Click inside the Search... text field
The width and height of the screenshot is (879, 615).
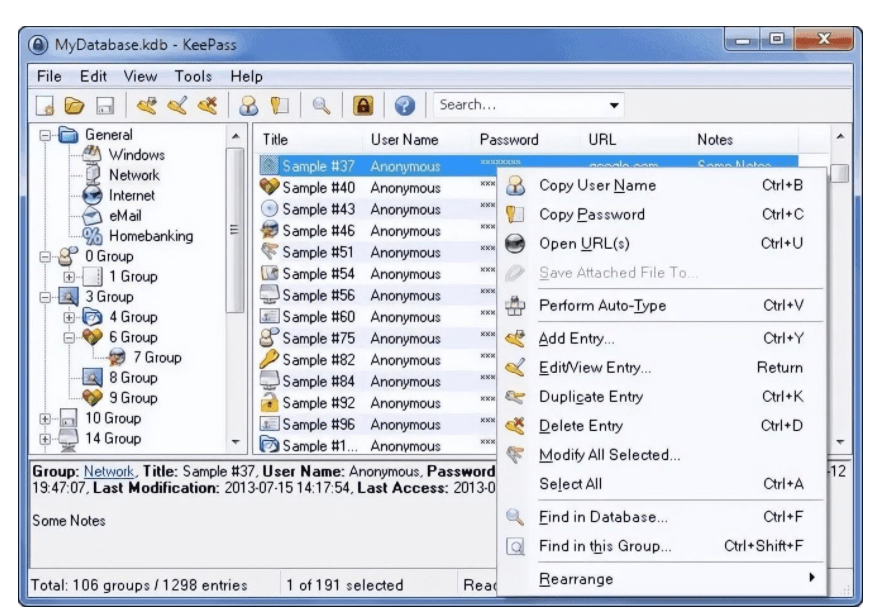click(x=519, y=105)
